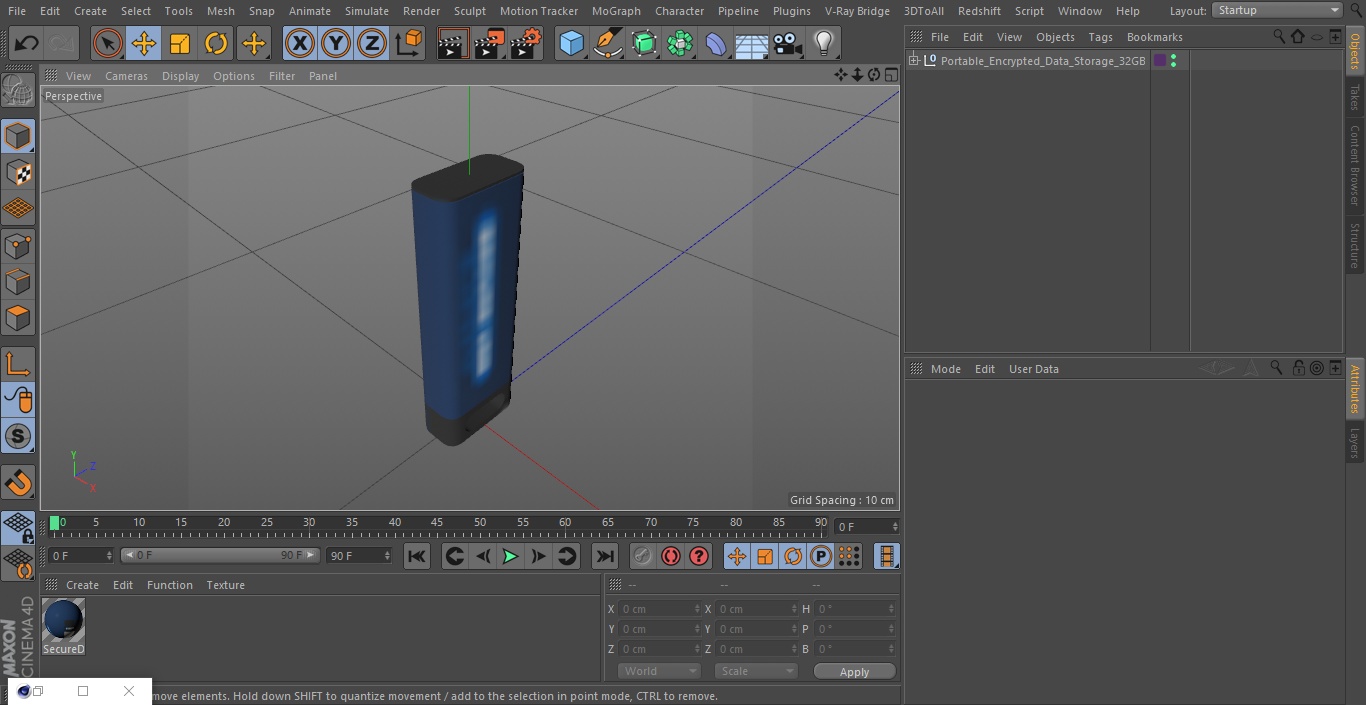Switch to Layers side tab

point(1355,443)
